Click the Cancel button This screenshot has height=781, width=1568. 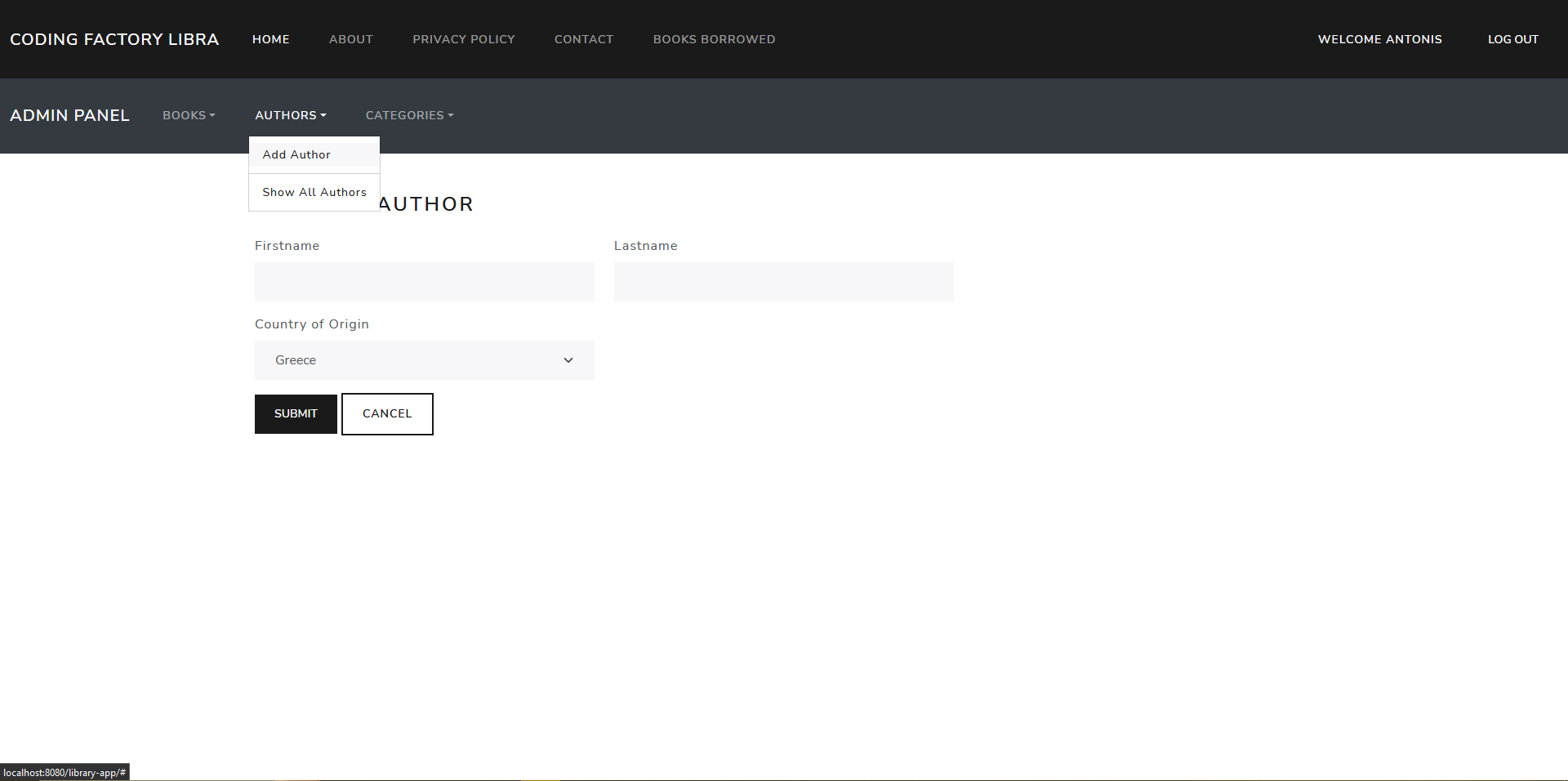tap(387, 414)
